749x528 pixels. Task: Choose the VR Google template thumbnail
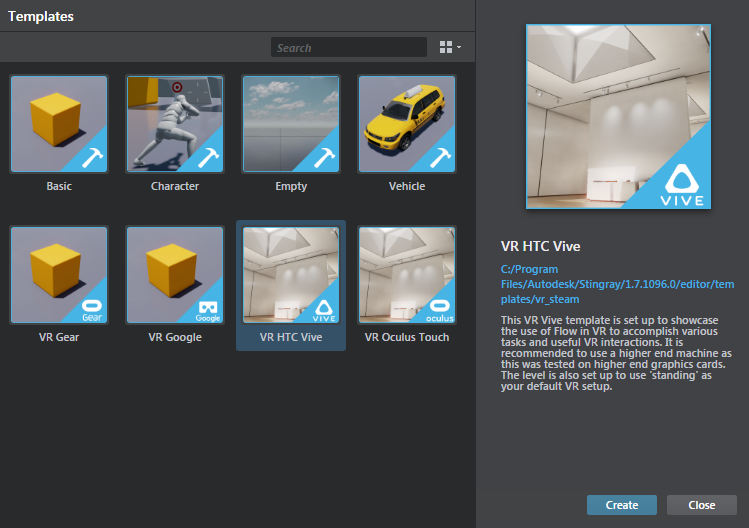175,275
